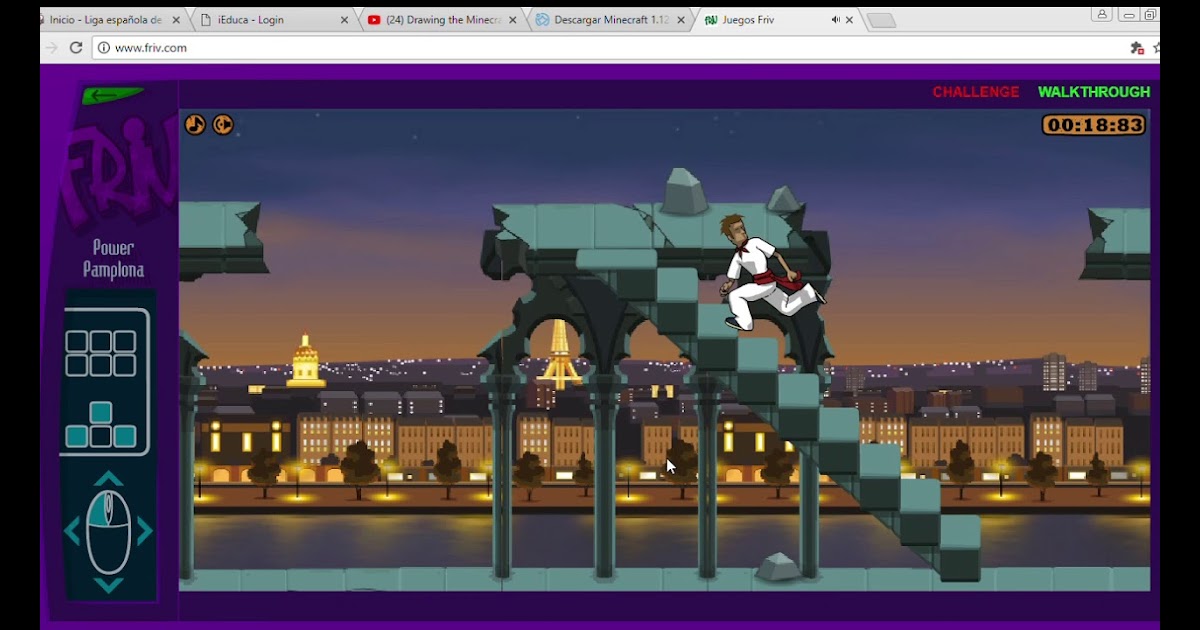Switch to the Drawing the Minecraft YouTube tab
The height and width of the screenshot is (630, 1200).
(440, 20)
